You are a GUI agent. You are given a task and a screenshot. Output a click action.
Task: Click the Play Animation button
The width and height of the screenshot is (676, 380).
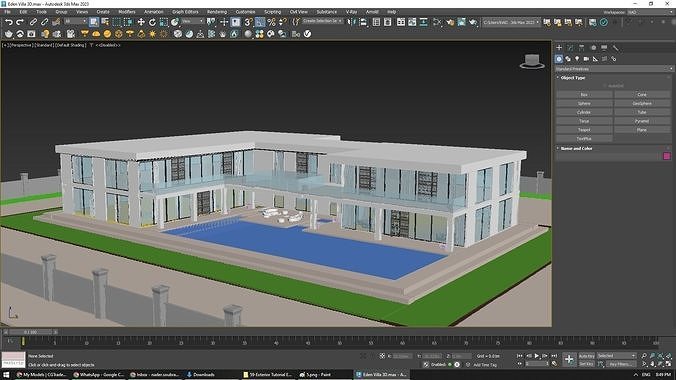pos(537,356)
